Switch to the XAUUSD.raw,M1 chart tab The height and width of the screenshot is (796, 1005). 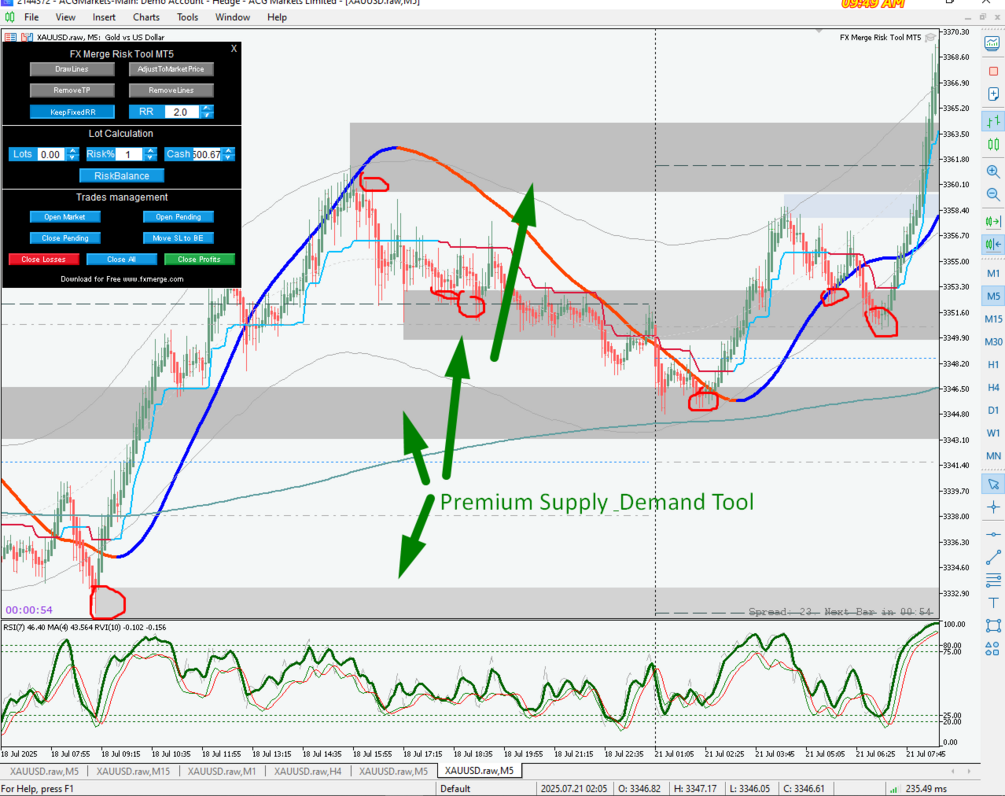tap(222, 771)
